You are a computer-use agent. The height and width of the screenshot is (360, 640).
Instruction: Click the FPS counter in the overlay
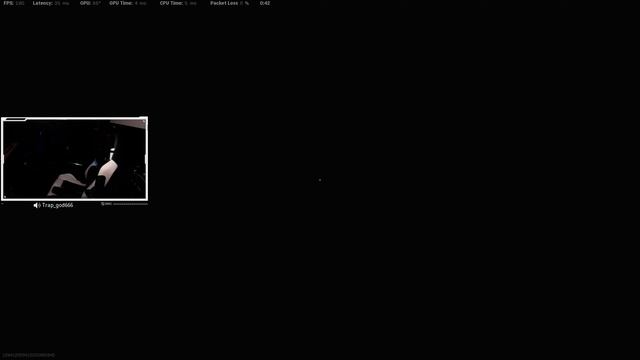tap(14, 3)
